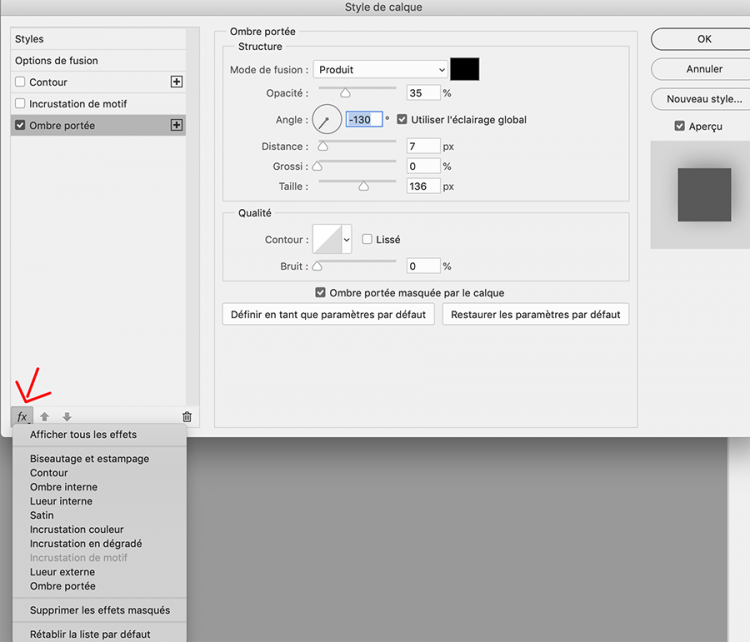Screen dimensions: 750x642
Task: Toggle Incrustation de motif checkbox
Action: click(x=20, y=104)
